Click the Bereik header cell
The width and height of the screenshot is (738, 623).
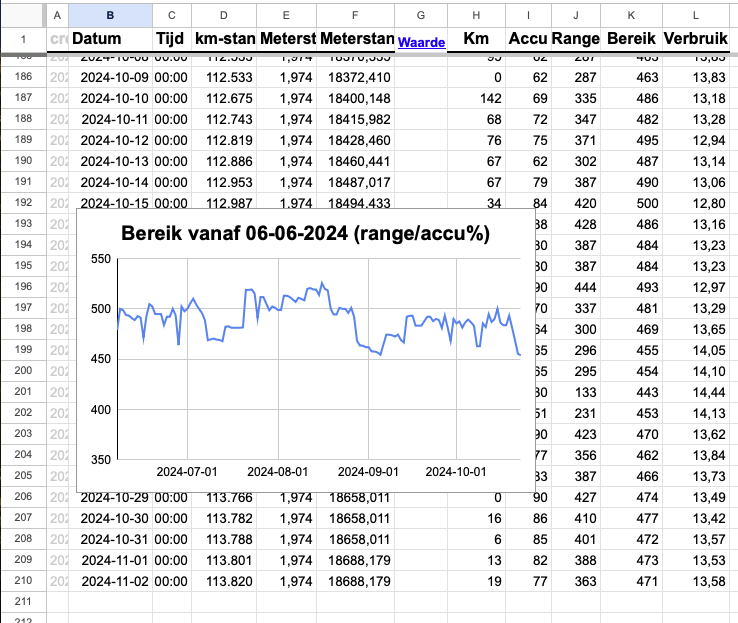(x=631, y=39)
